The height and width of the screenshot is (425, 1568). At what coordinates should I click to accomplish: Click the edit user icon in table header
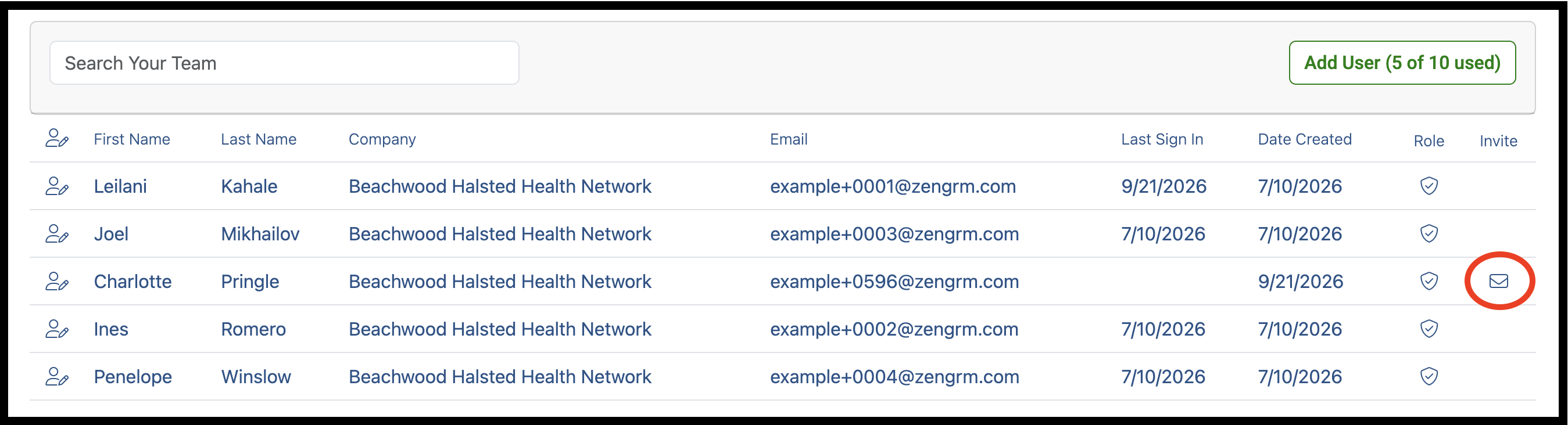click(56, 139)
